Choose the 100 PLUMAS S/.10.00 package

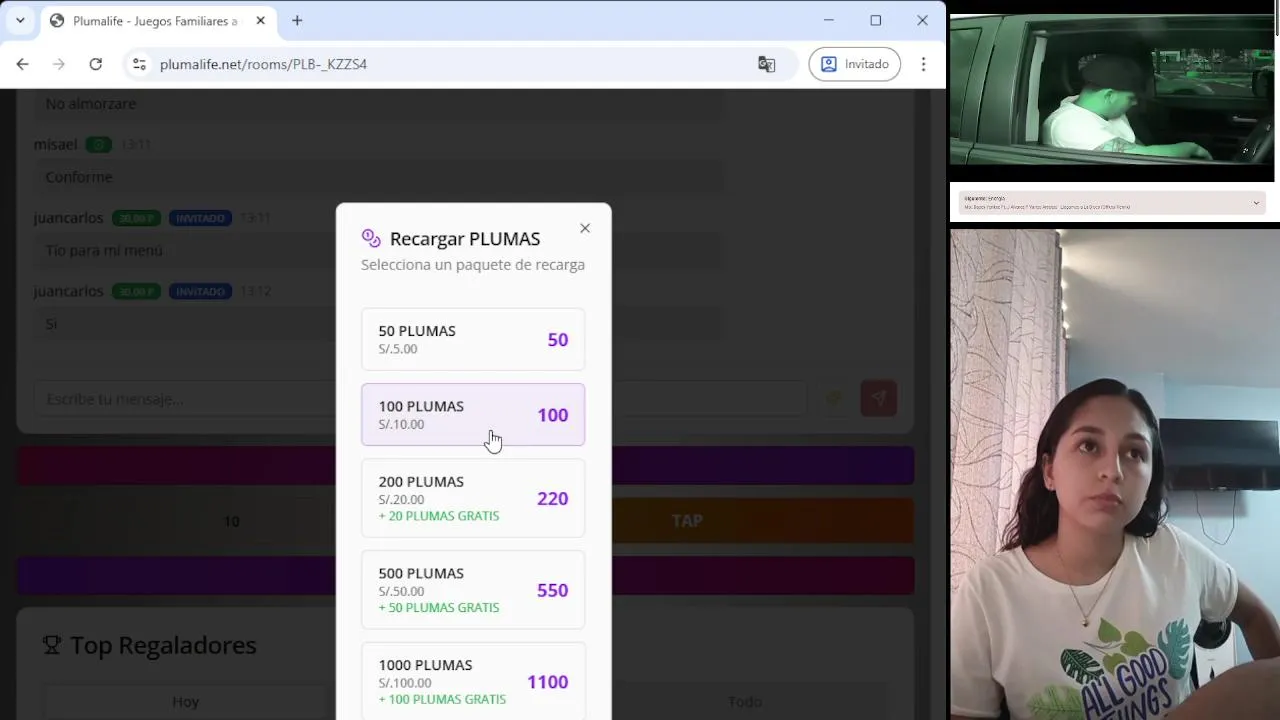pos(473,415)
